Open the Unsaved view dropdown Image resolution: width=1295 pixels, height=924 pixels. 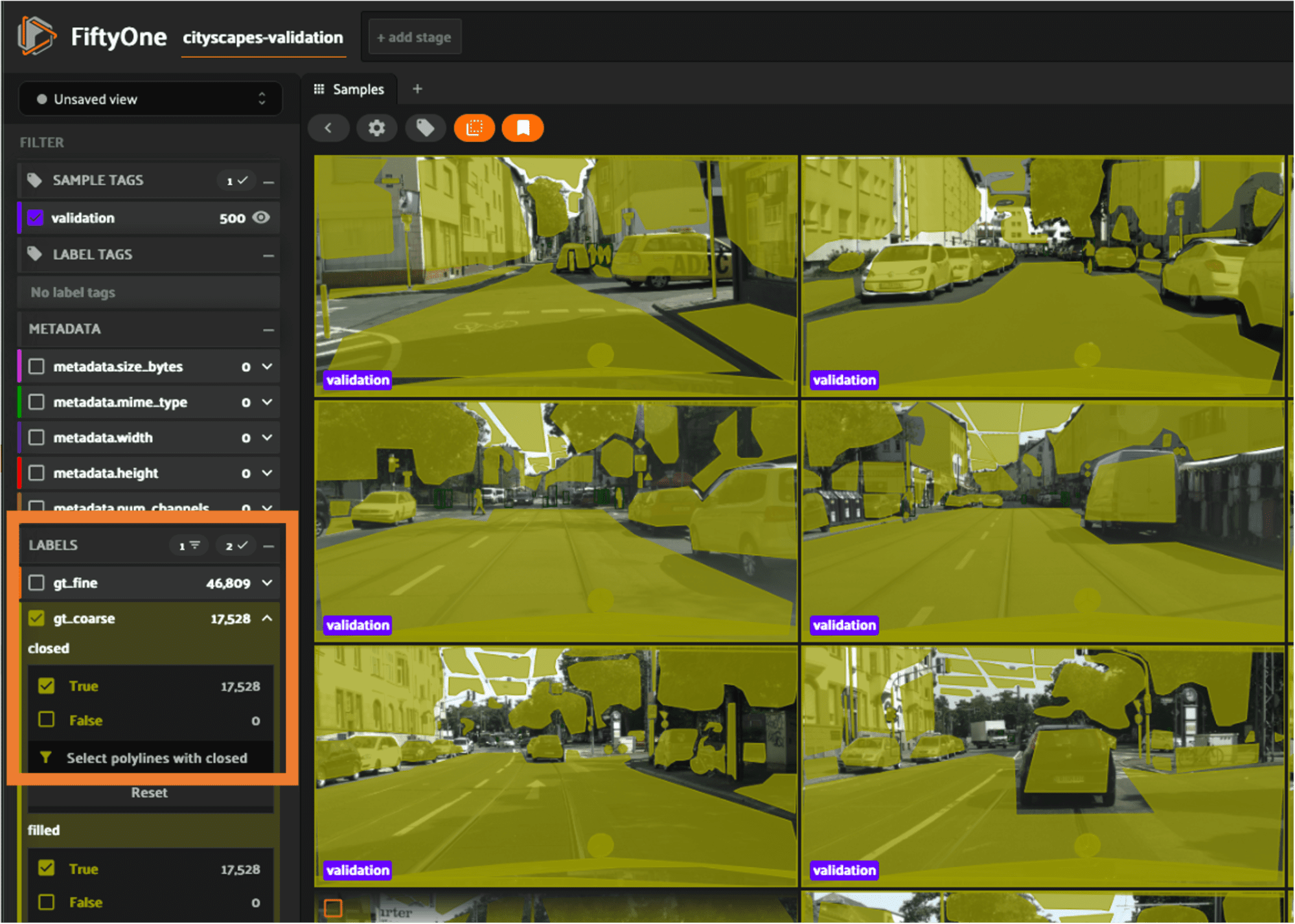pyautogui.click(x=150, y=99)
